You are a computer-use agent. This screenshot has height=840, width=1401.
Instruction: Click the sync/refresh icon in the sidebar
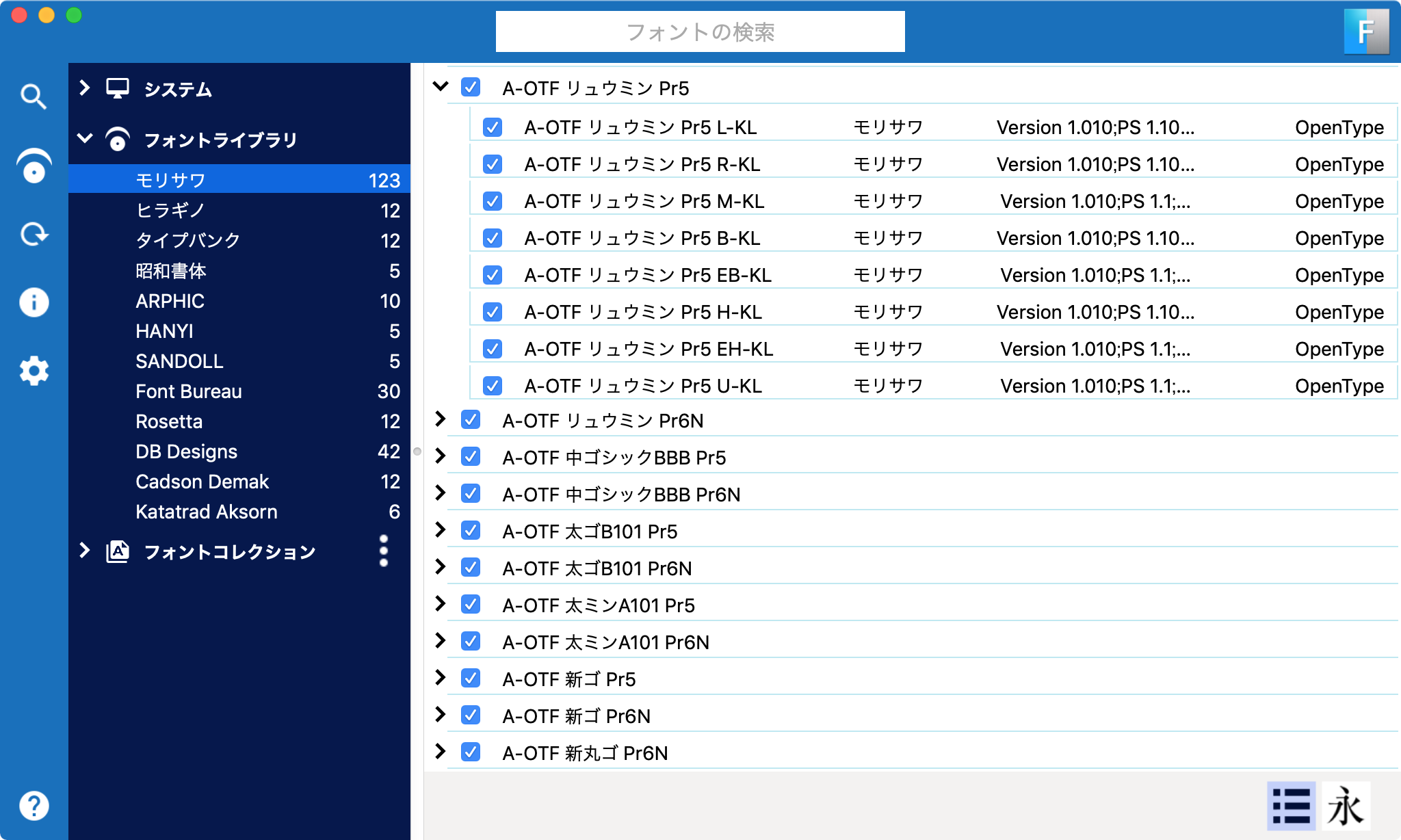coord(34,234)
